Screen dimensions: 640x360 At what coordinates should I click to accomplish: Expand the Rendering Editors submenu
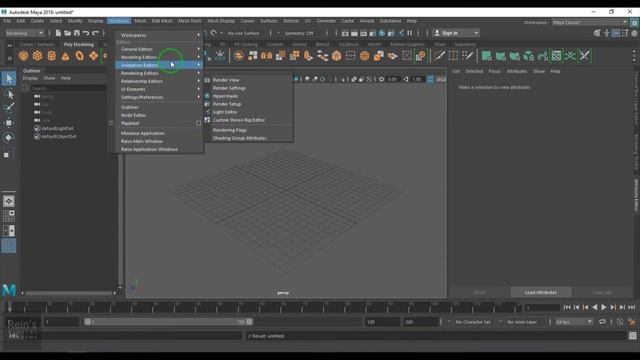click(160, 73)
